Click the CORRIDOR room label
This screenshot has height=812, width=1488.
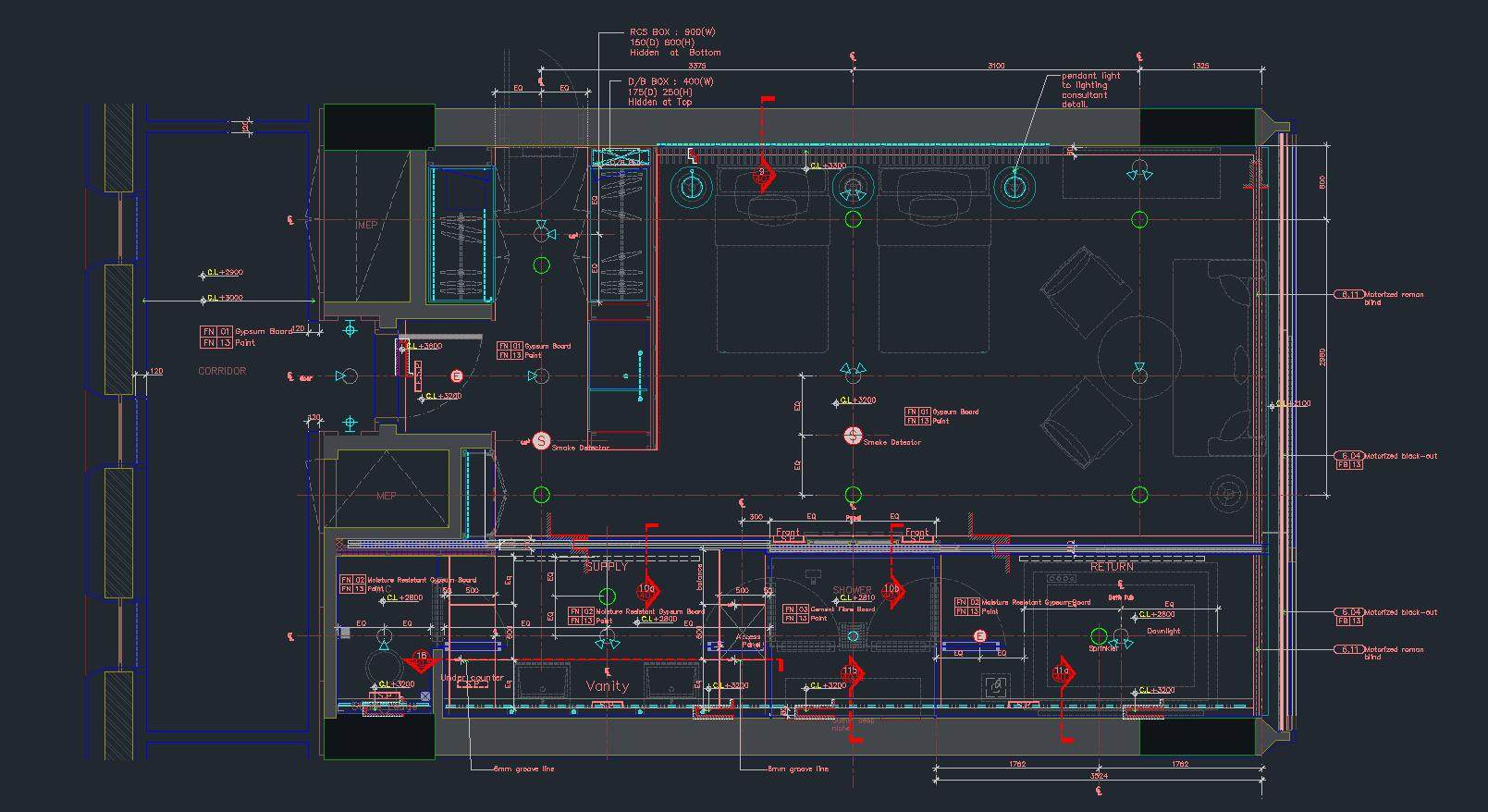[222, 371]
